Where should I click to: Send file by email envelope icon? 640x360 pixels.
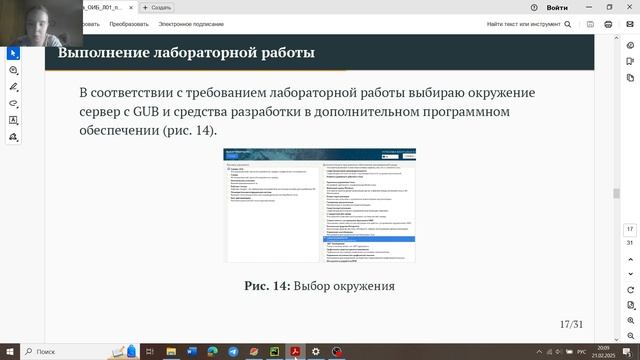(x=630, y=24)
